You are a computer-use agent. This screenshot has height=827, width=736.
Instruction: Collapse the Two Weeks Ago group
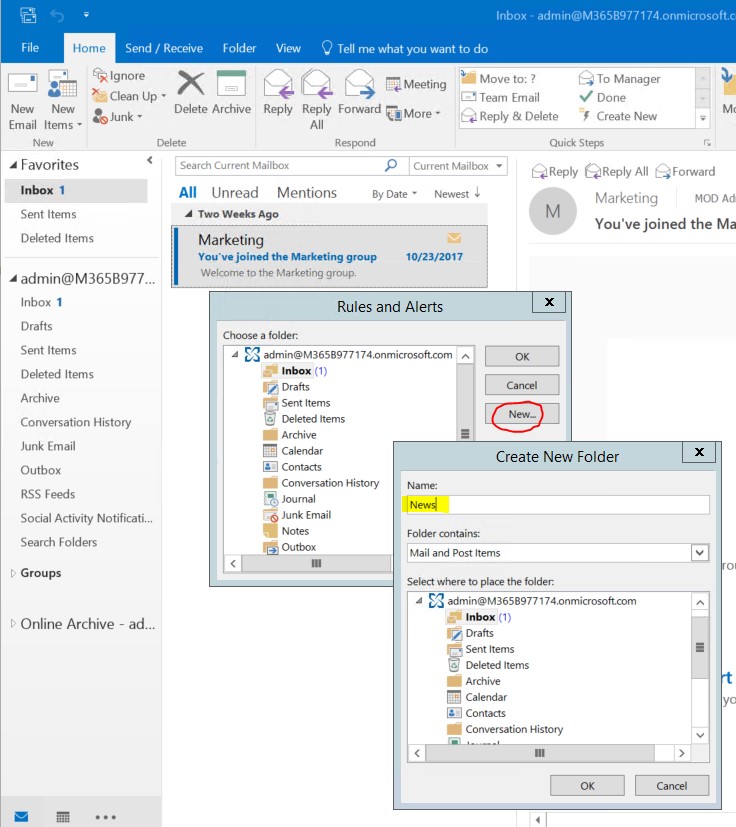(188, 214)
